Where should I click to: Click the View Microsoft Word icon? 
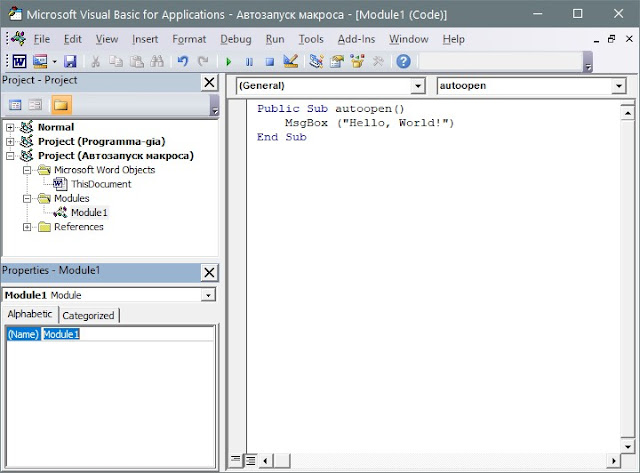tap(19, 62)
